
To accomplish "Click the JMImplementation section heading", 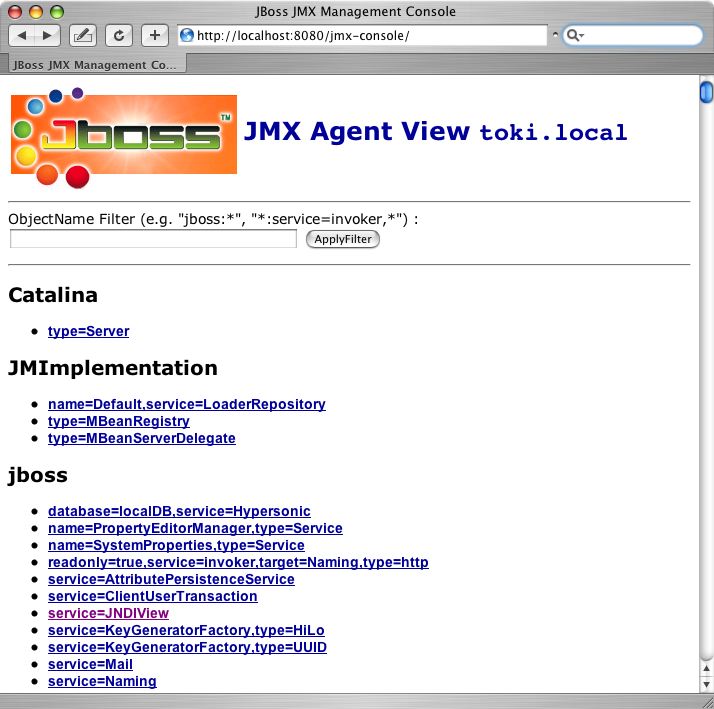I will pos(113,368).
